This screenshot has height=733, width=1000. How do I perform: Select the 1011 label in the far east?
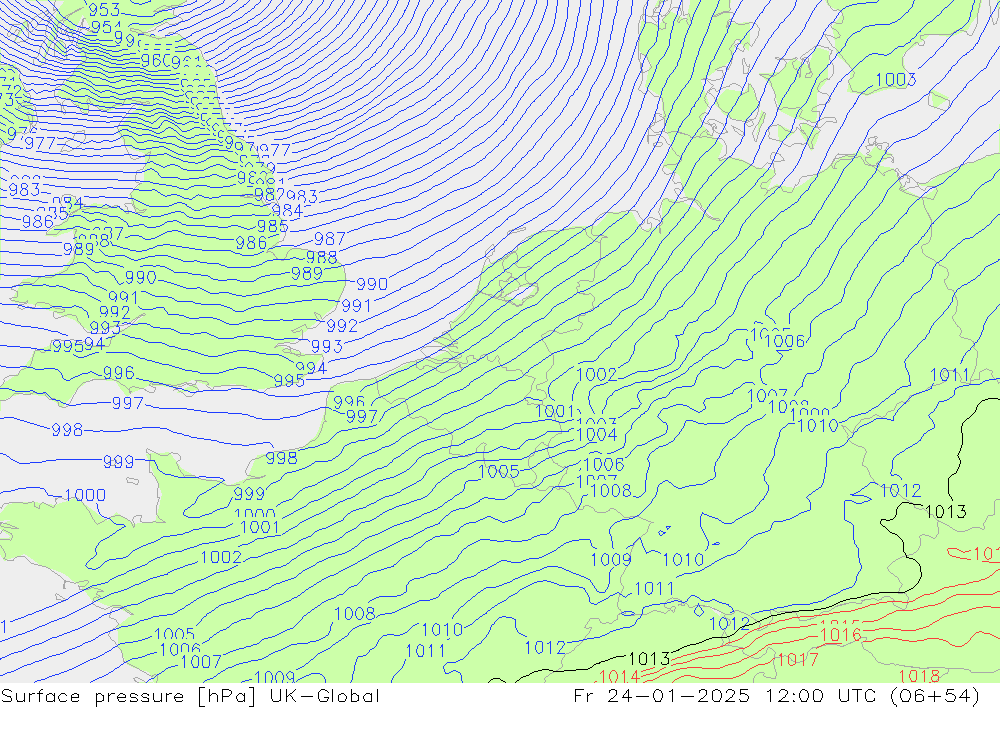click(x=950, y=375)
